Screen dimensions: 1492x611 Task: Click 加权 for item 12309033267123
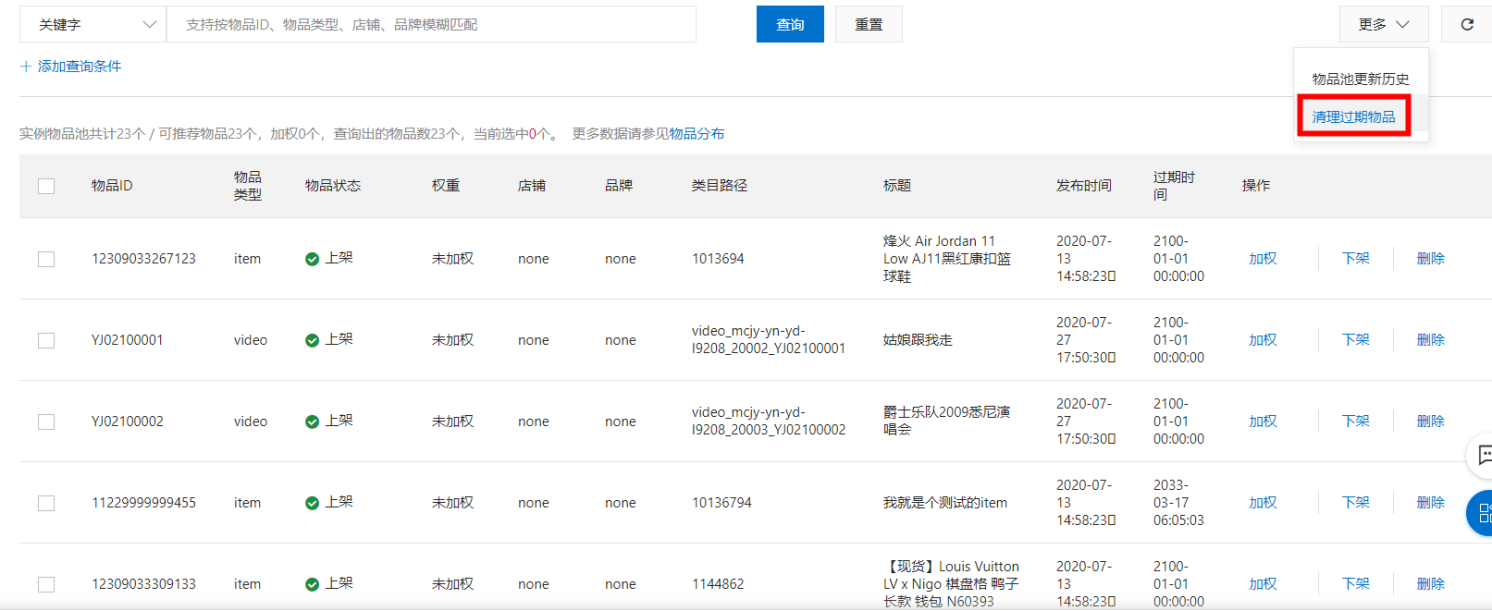[x=1263, y=258]
